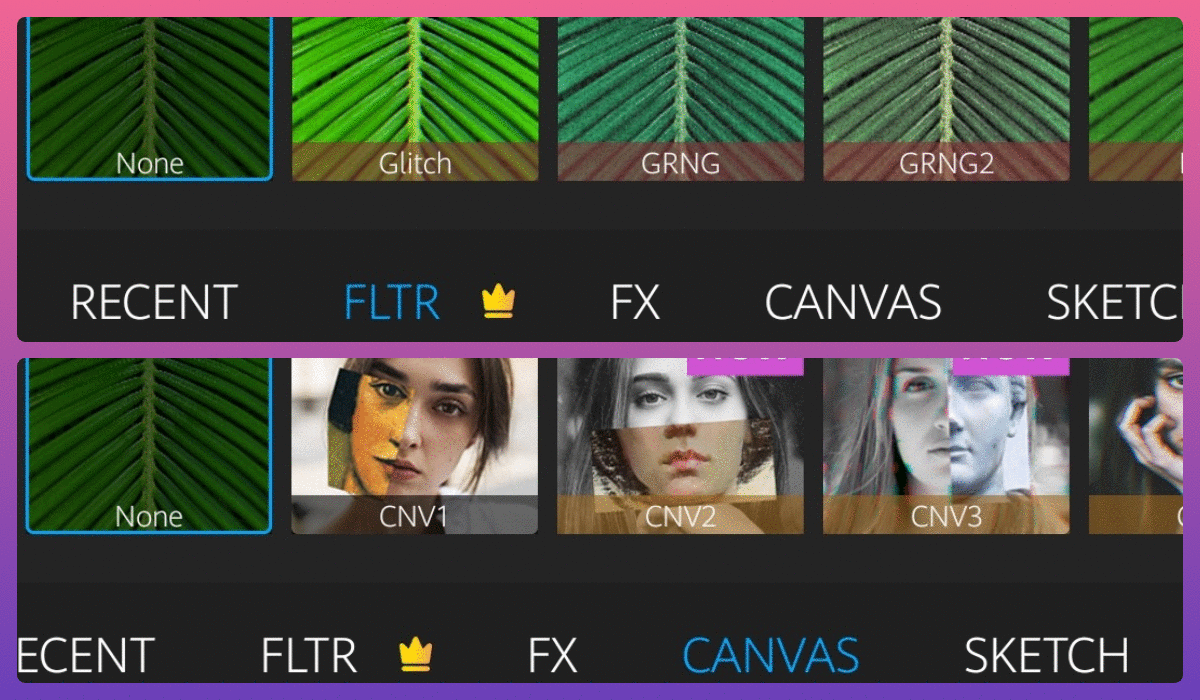The width and height of the screenshot is (1200, 700).
Task: Select the Glitch filter thumbnail
Action: tap(415, 99)
